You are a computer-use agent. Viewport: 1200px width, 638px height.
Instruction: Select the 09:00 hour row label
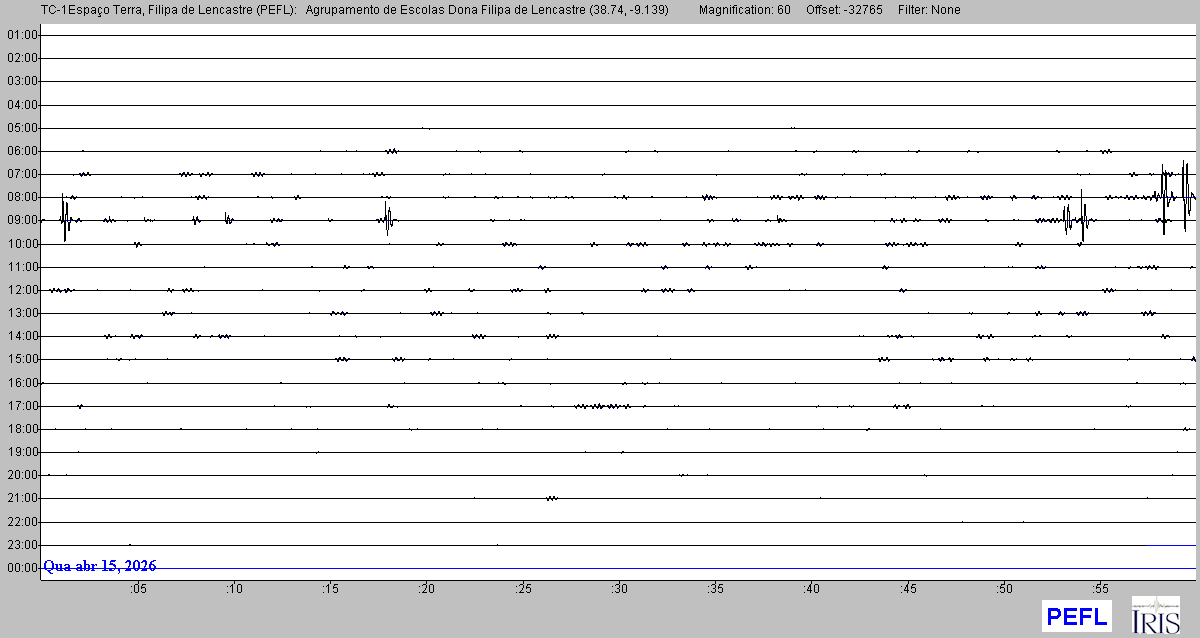[21, 220]
